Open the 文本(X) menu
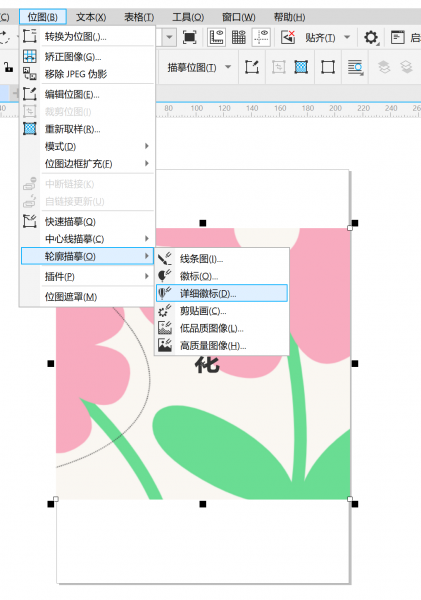Screen dimensions: 421x600 pos(91,17)
